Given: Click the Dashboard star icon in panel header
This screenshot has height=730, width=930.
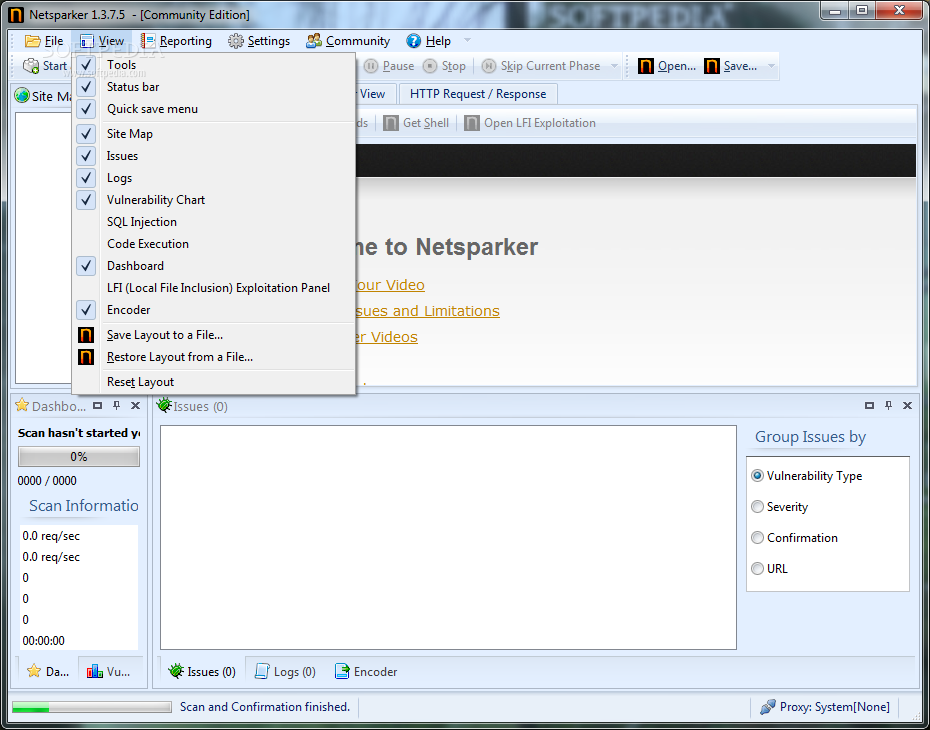Looking at the screenshot, I should 22,406.
